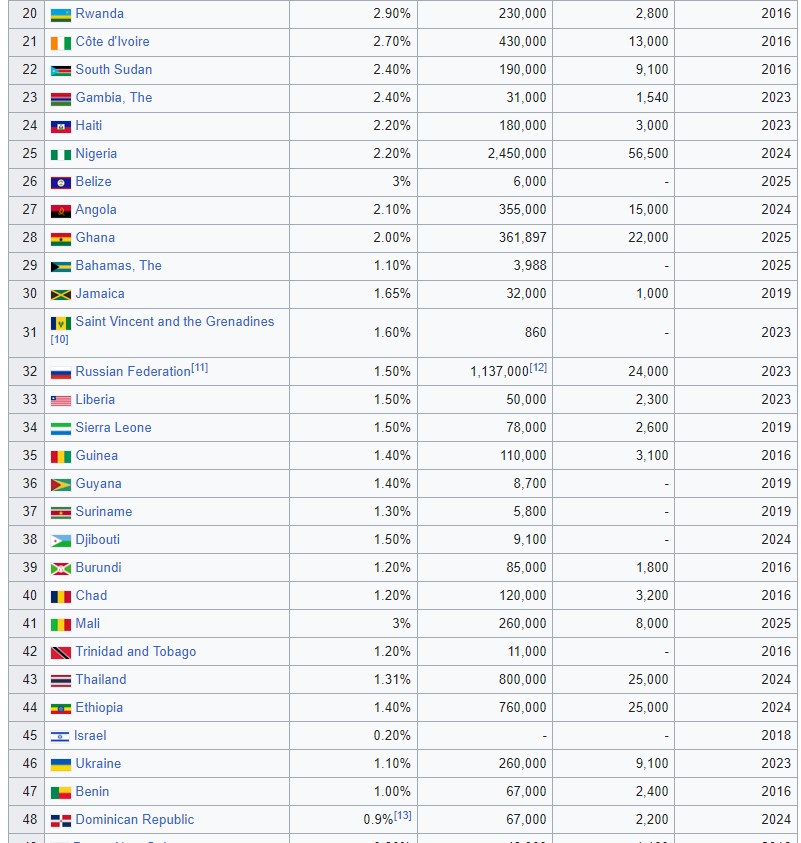This screenshot has height=843, width=801.
Task: Open the Côte d'Ivoire link
Action: pos(112,41)
